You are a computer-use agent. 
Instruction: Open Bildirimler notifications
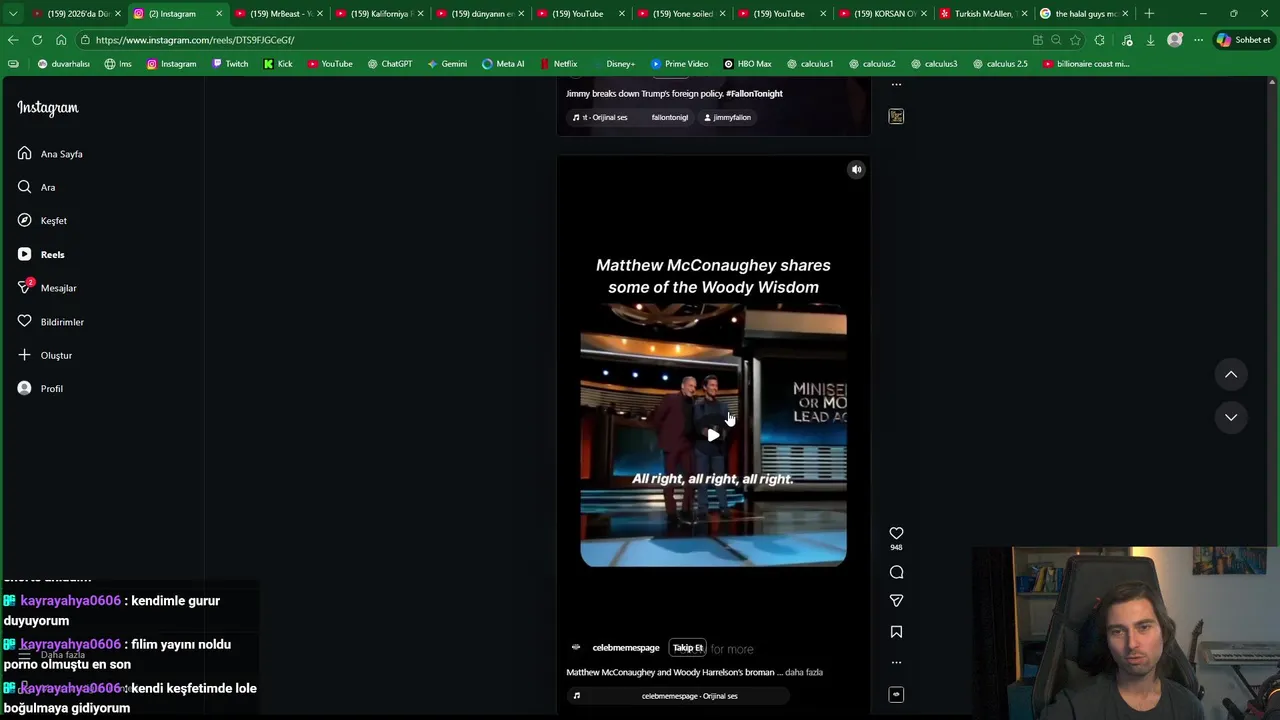click(x=51, y=322)
